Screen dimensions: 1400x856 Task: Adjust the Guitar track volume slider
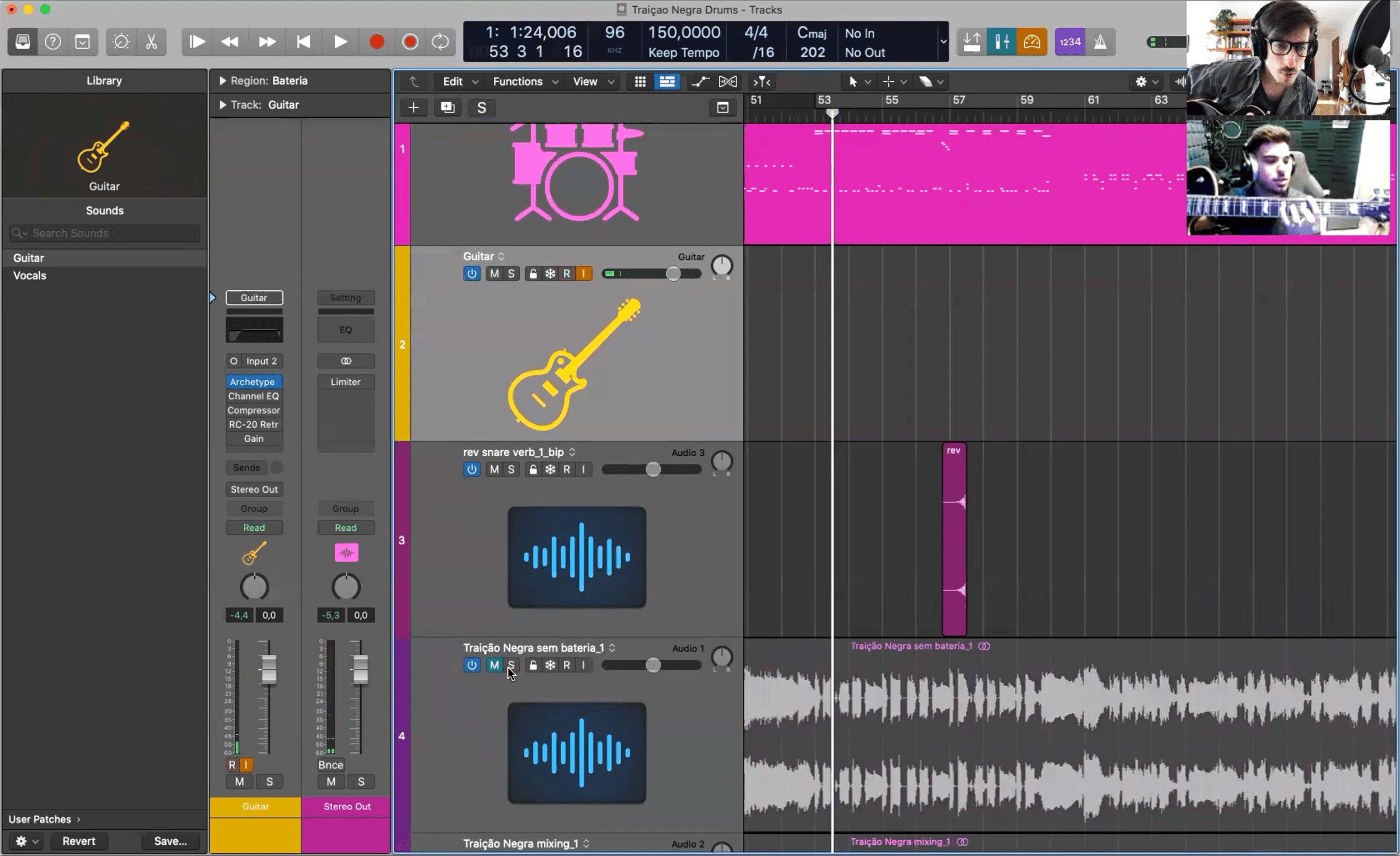point(673,274)
